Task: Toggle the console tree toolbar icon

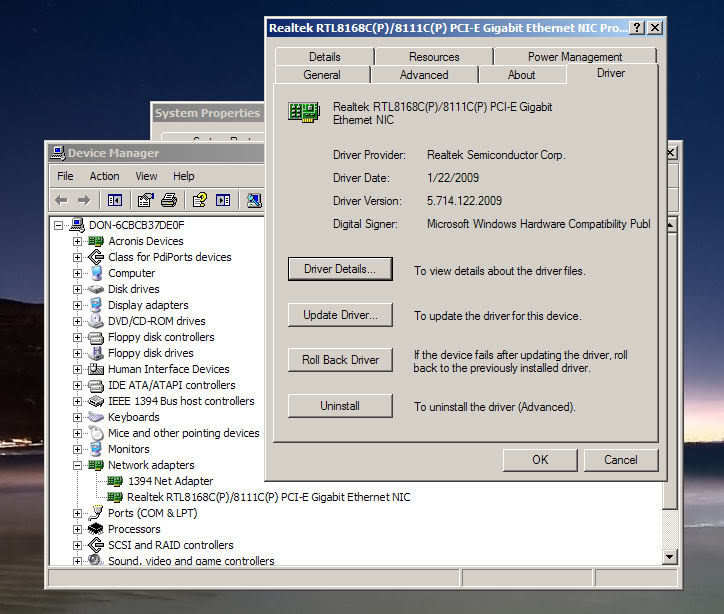Action: pyautogui.click(x=115, y=200)
